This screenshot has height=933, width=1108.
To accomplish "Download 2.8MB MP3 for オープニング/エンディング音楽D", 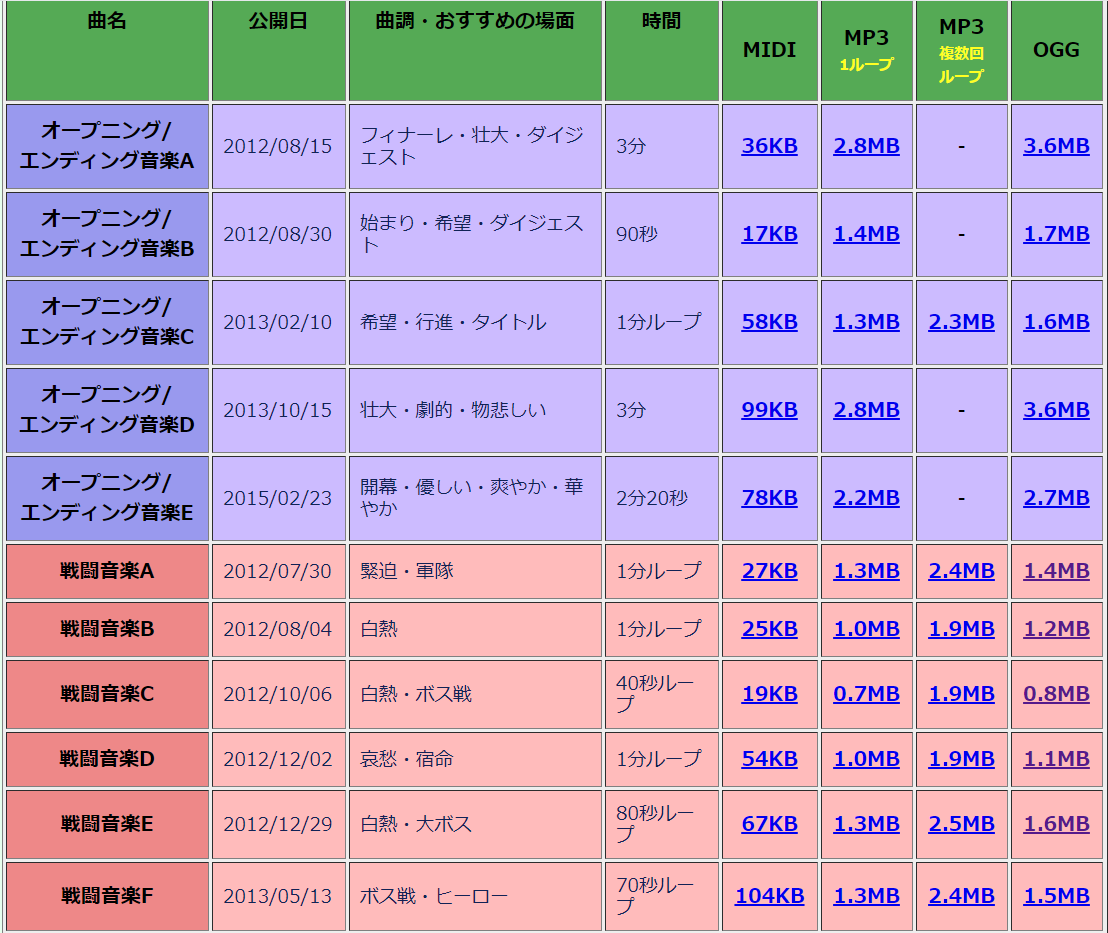I will [x=866, y=410].
